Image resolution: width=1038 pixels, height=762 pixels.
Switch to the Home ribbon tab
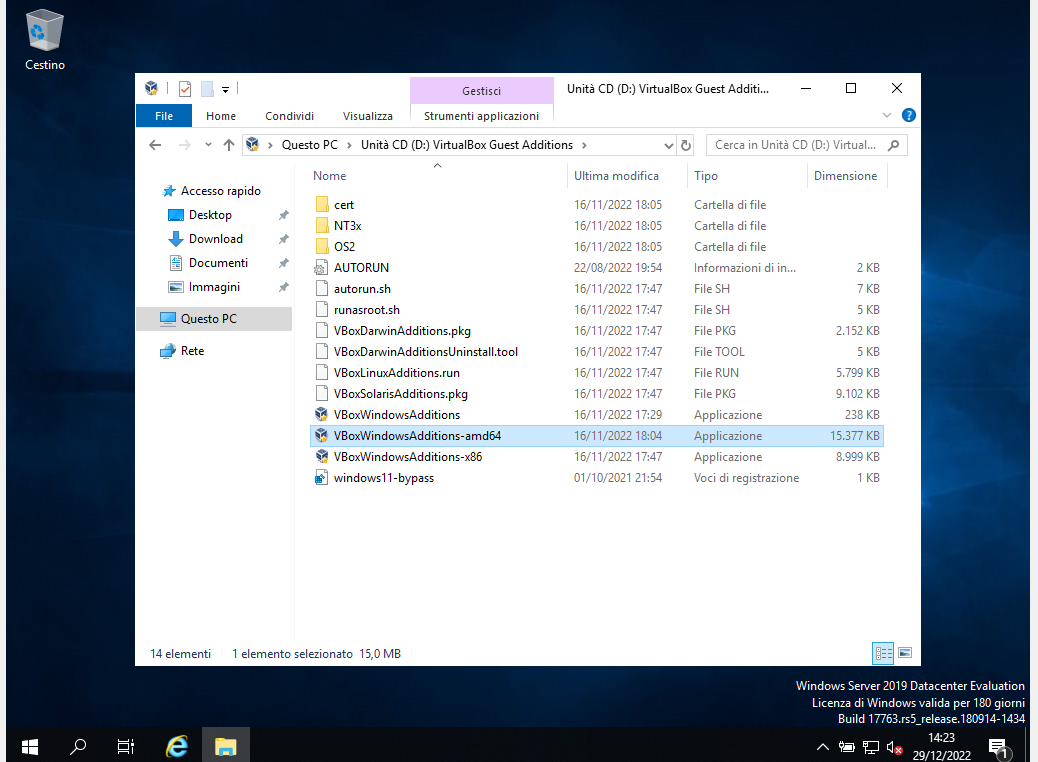[x=220, y=116]
